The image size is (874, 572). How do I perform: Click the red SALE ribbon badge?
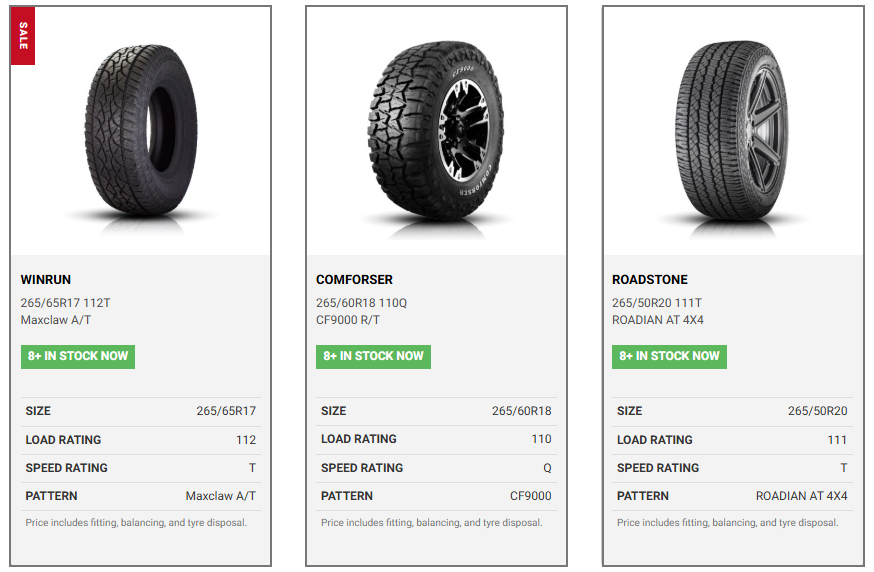pyautogui.click(x=23, y=36)
